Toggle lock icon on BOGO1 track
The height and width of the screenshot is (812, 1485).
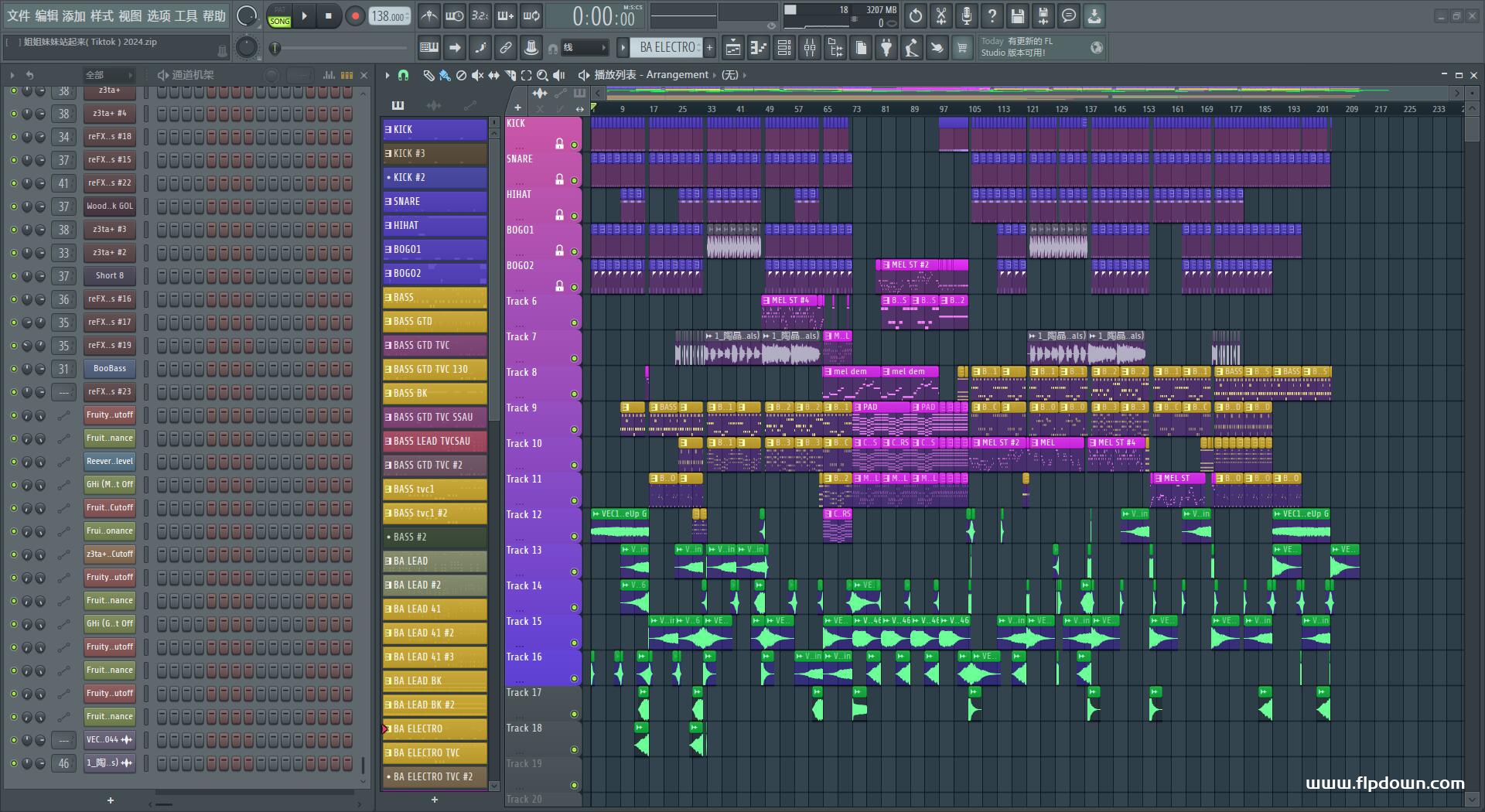tap(559, 251)
